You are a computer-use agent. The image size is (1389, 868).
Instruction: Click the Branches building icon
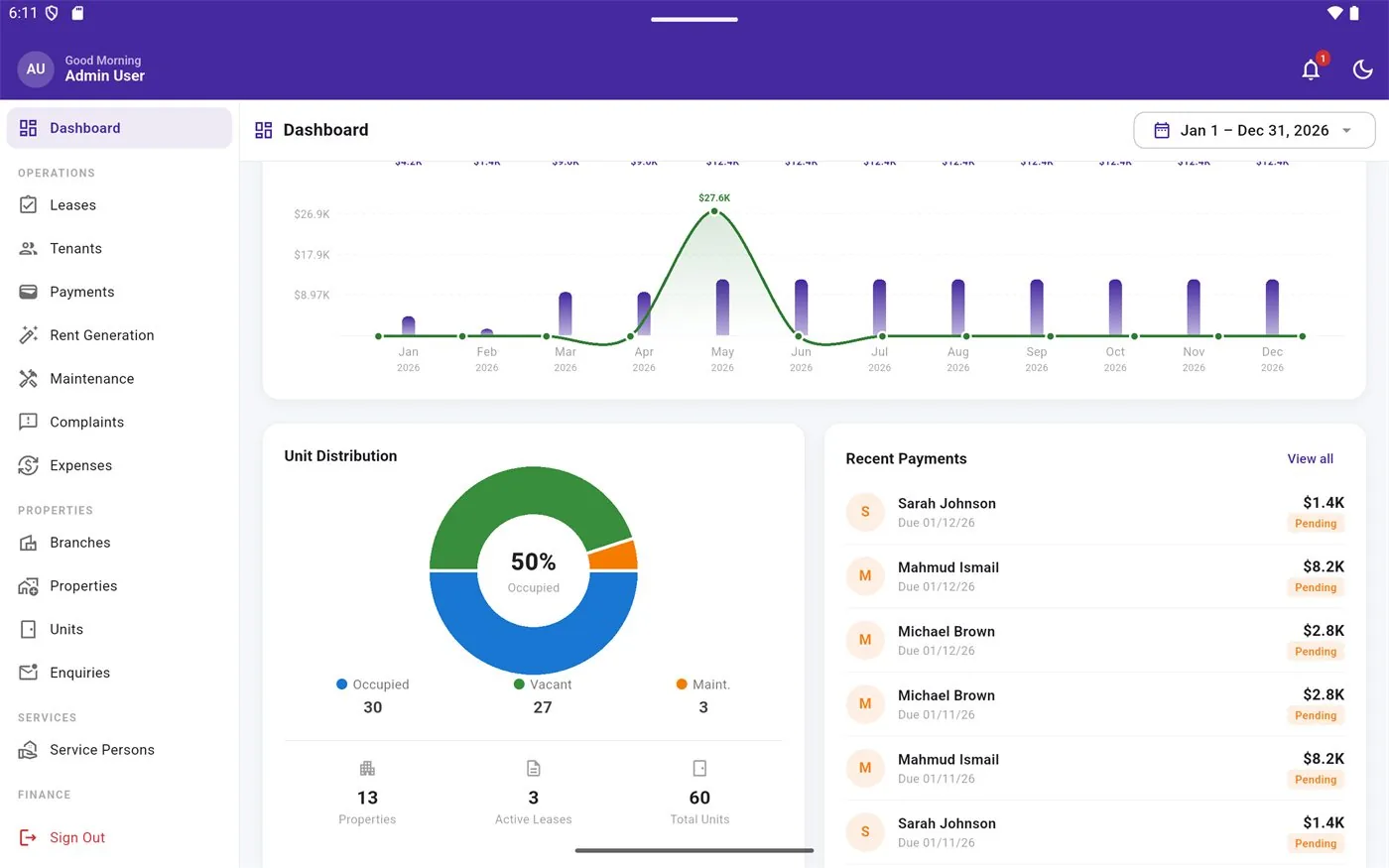[x=29, y=543]
